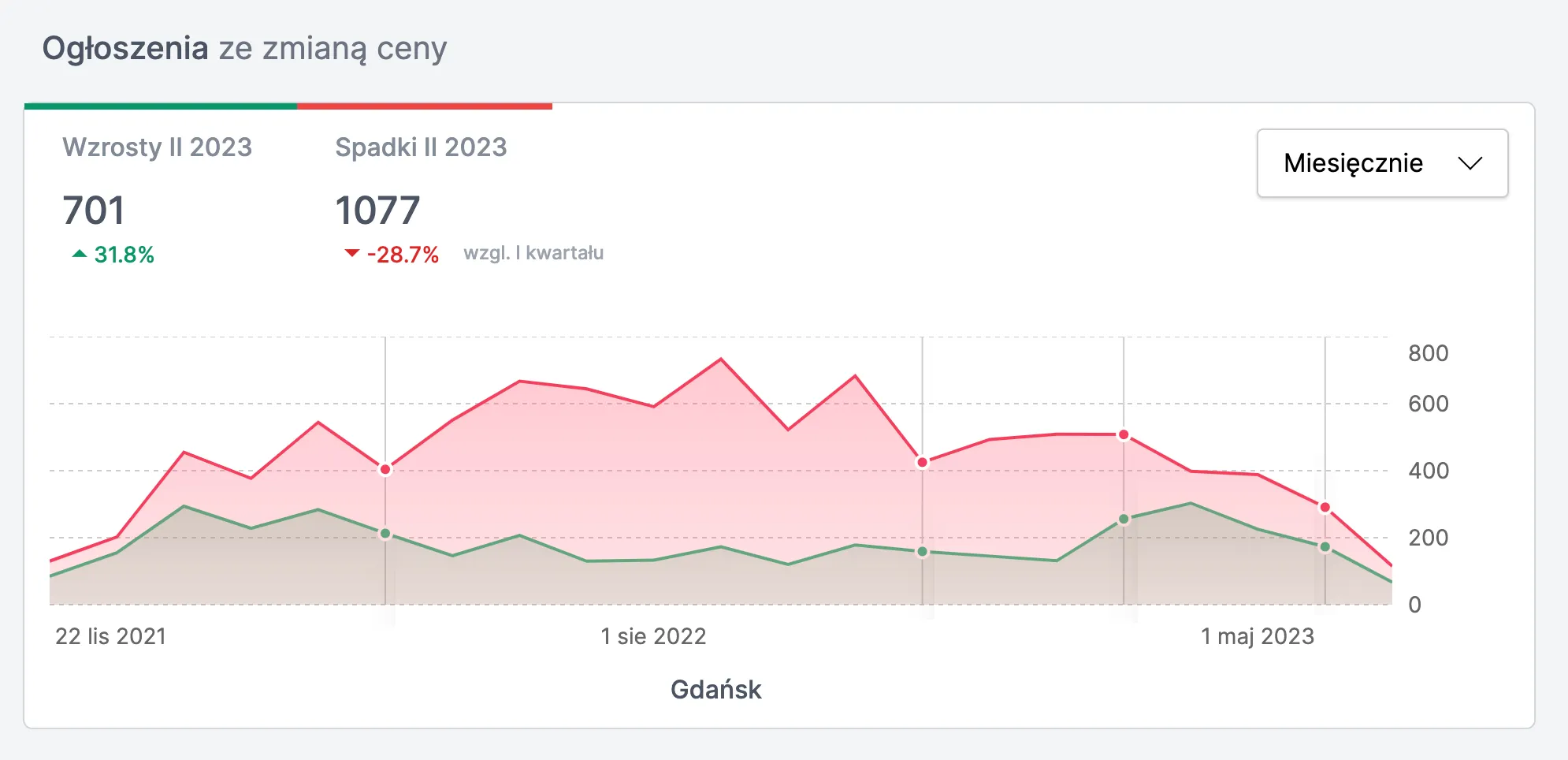The width and height of the screenshot is (1568, 760).
Task: Click the first green data point near 200
Action: tap(385, 534)
